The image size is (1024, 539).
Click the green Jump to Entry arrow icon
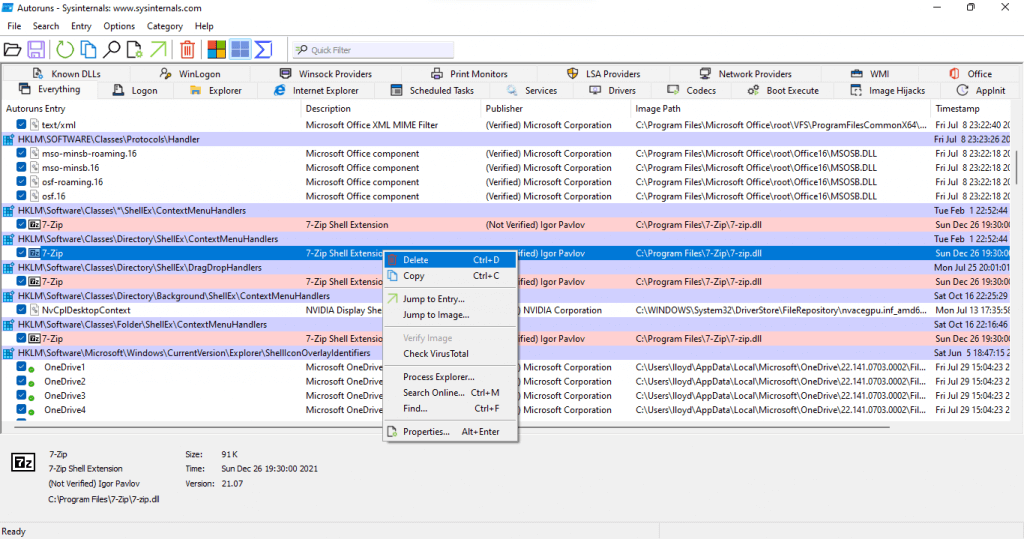tap(159, 49)
